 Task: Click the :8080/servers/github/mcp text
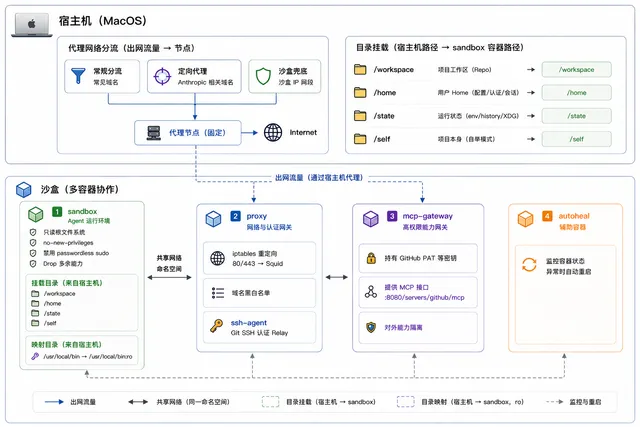[424, 298]
